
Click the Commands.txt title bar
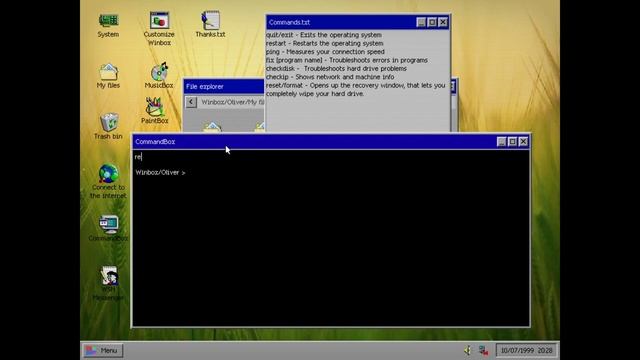coord(341,22)
